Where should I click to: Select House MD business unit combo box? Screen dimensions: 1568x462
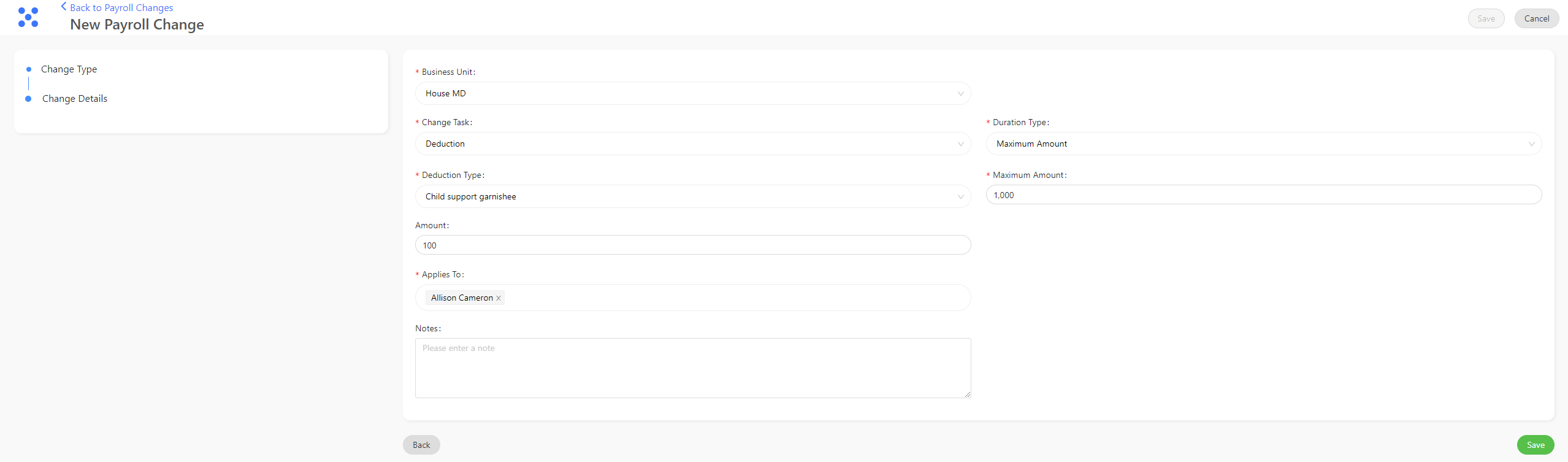tap(693, 93)
